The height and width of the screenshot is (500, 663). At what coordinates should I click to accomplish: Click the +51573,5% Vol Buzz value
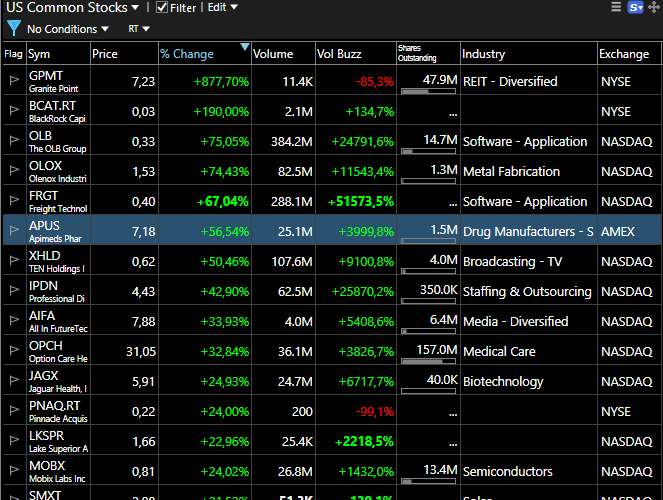pos(361,201)
